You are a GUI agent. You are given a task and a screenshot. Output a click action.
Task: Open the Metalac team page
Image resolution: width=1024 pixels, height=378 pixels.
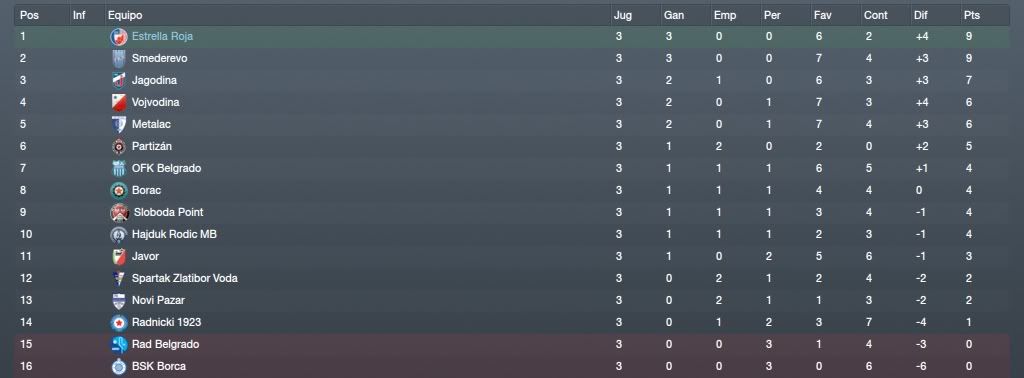tap(151, 124)
